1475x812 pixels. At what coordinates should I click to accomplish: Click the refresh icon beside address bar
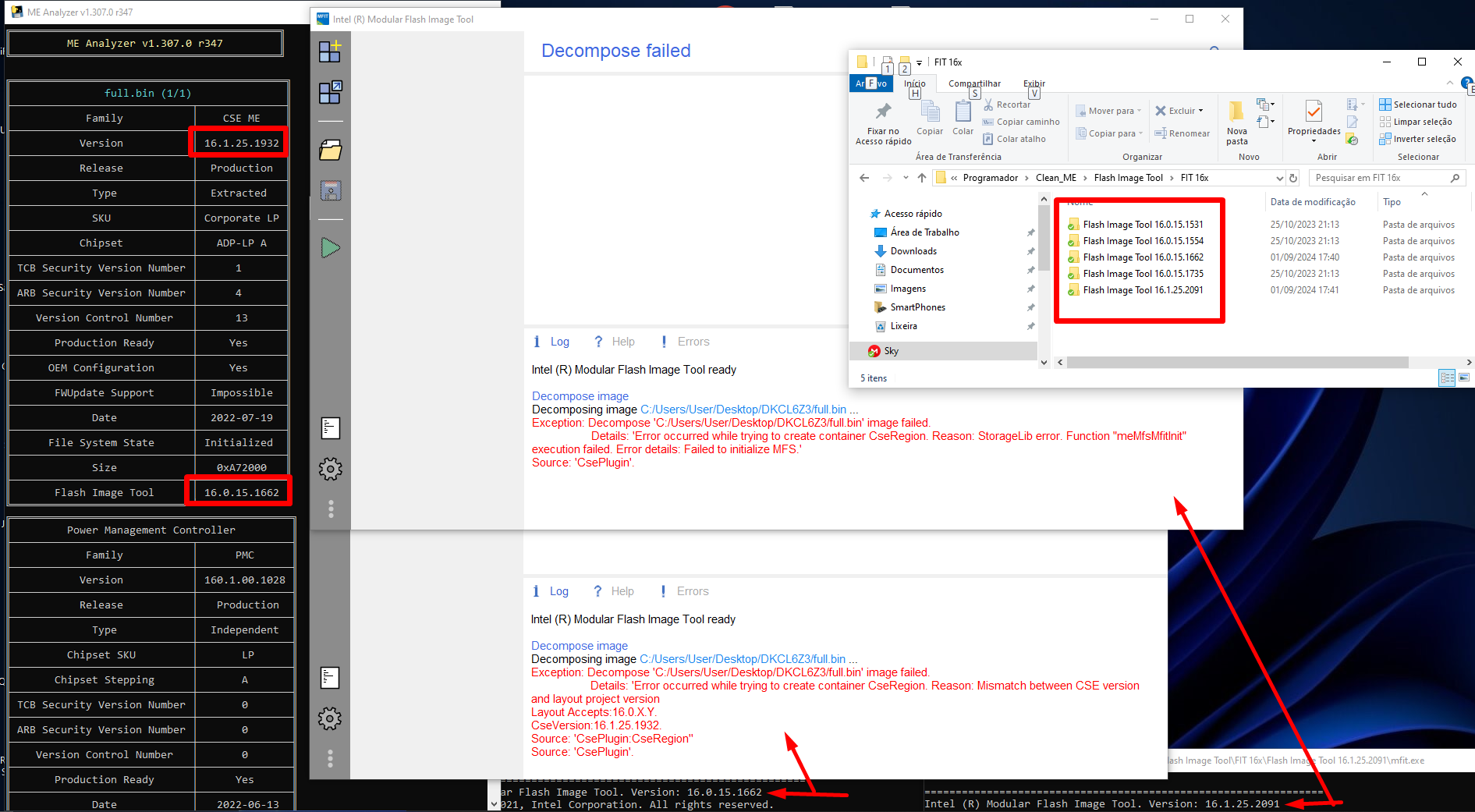tap(1293, 178)
